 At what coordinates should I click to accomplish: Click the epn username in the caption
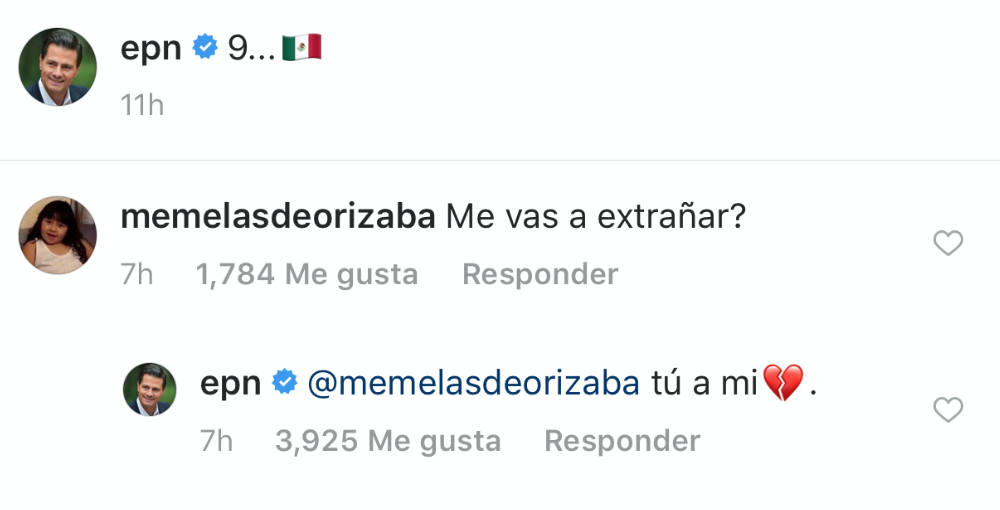pos(150,47)
